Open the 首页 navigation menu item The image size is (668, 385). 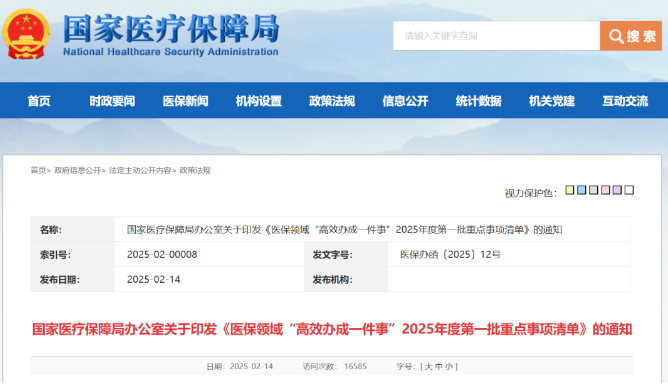(39, 101)
